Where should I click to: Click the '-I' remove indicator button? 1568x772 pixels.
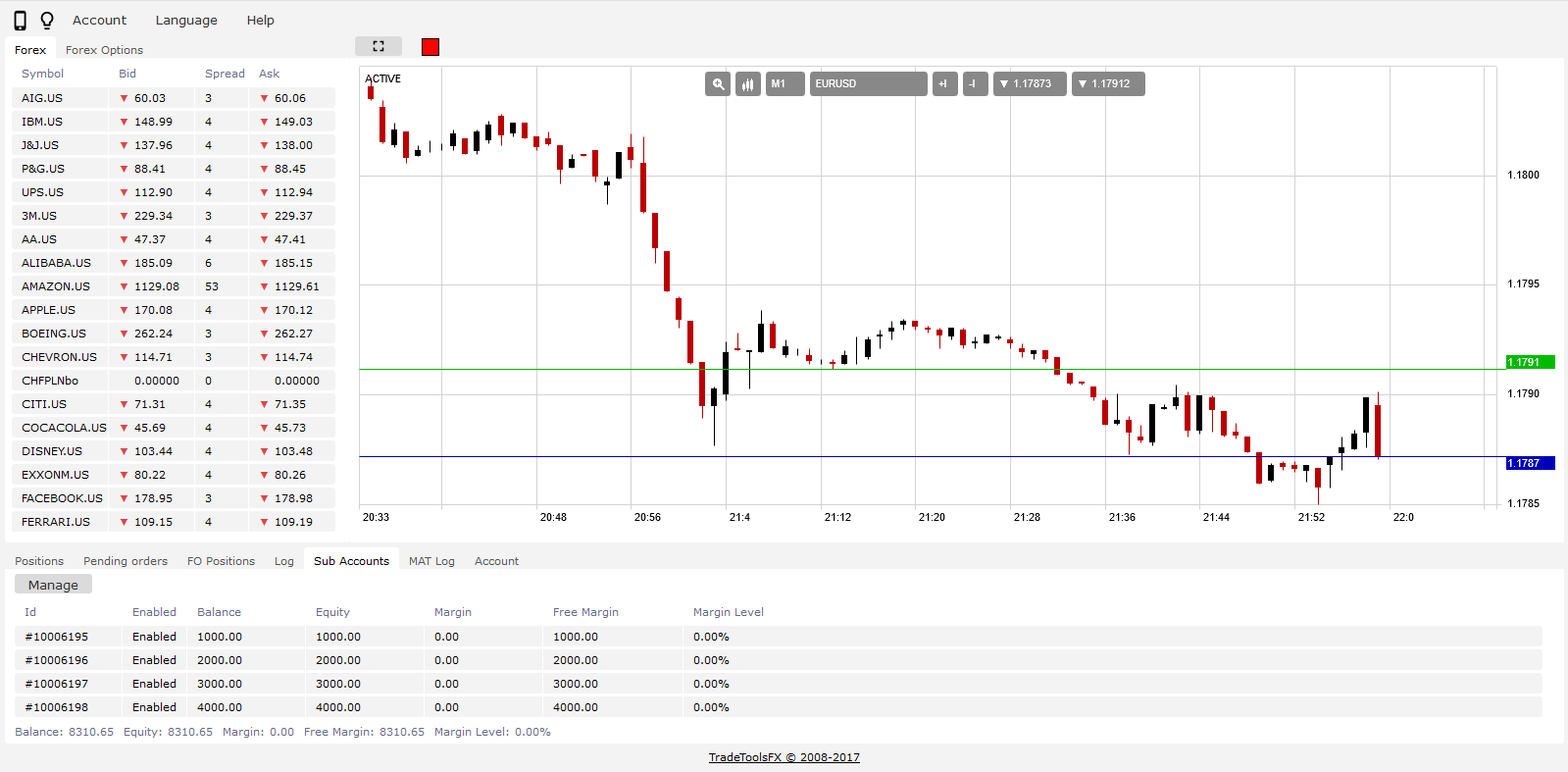pos(975,84)
